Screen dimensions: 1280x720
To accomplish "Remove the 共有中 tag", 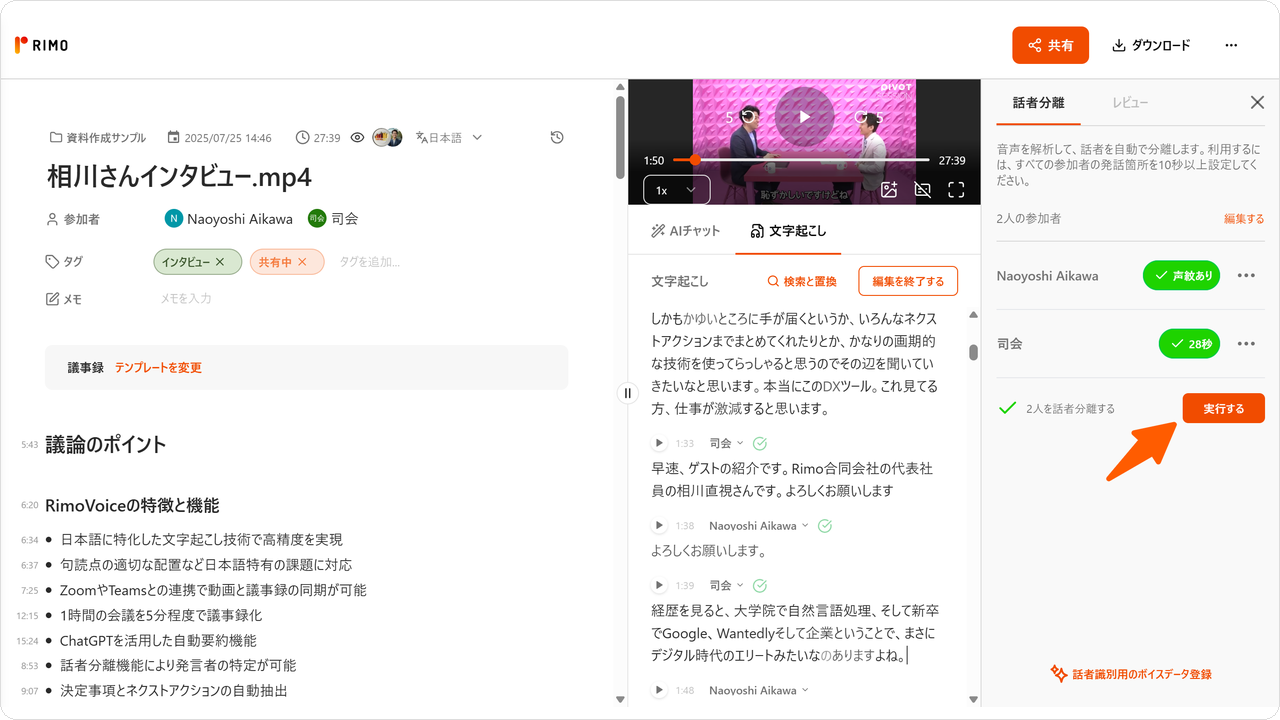I will 302,262.
